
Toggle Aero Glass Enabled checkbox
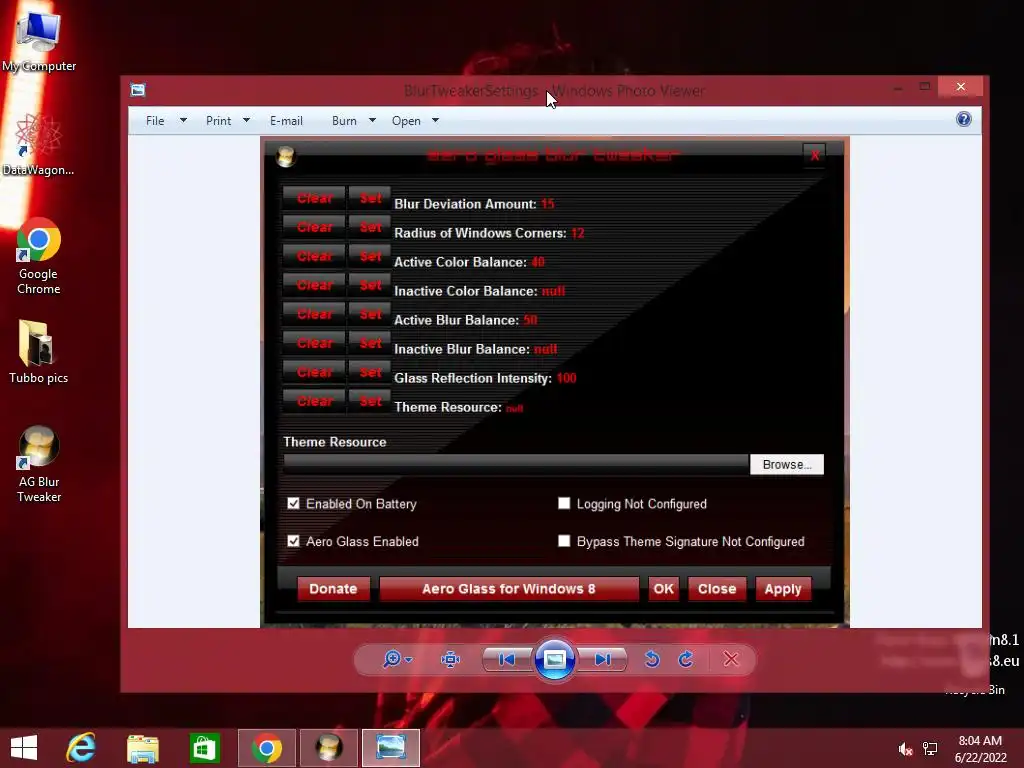point(293,541)
